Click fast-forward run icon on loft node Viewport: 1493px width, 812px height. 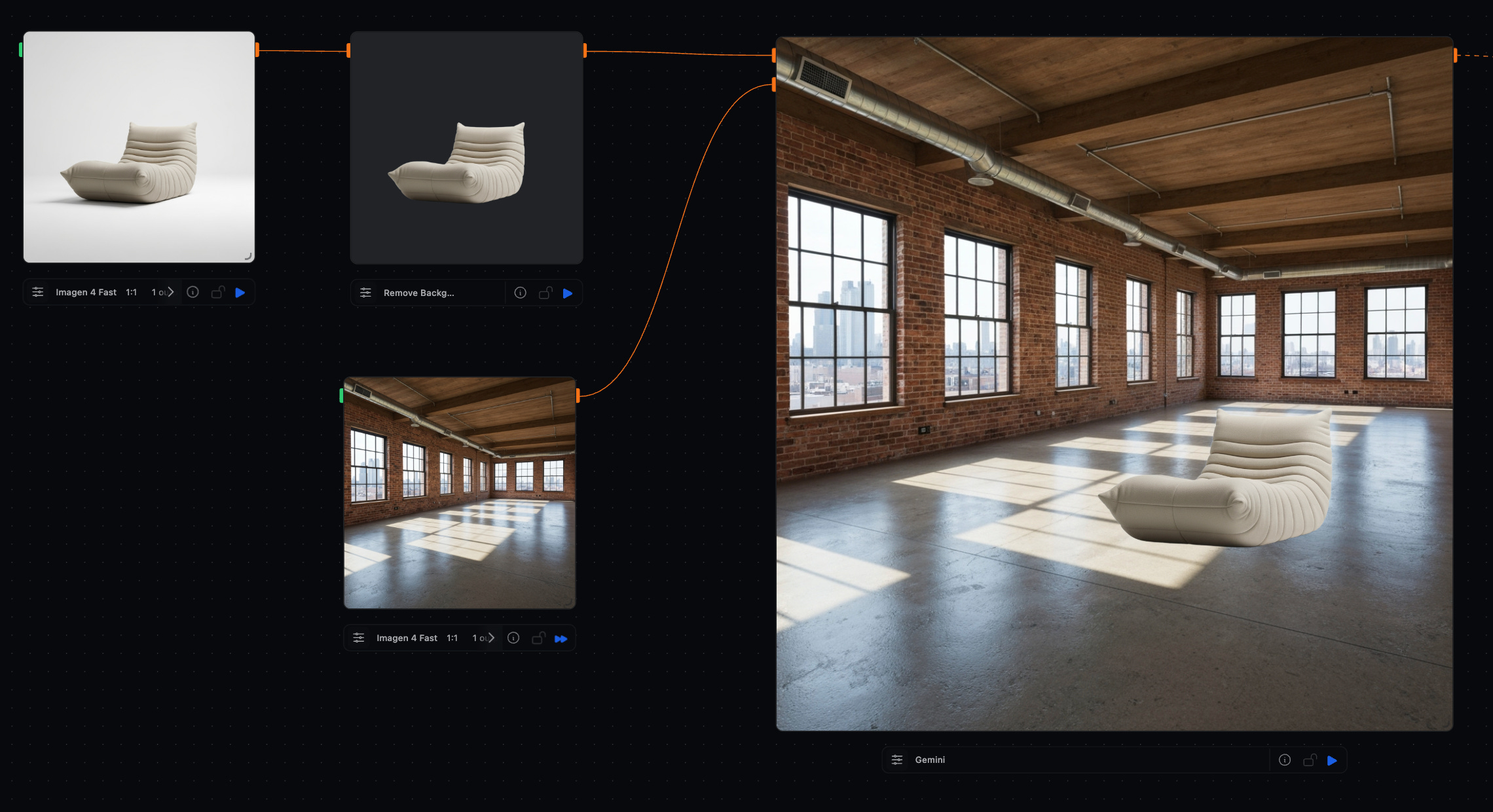pyautogui.click(x=561, y=638)
